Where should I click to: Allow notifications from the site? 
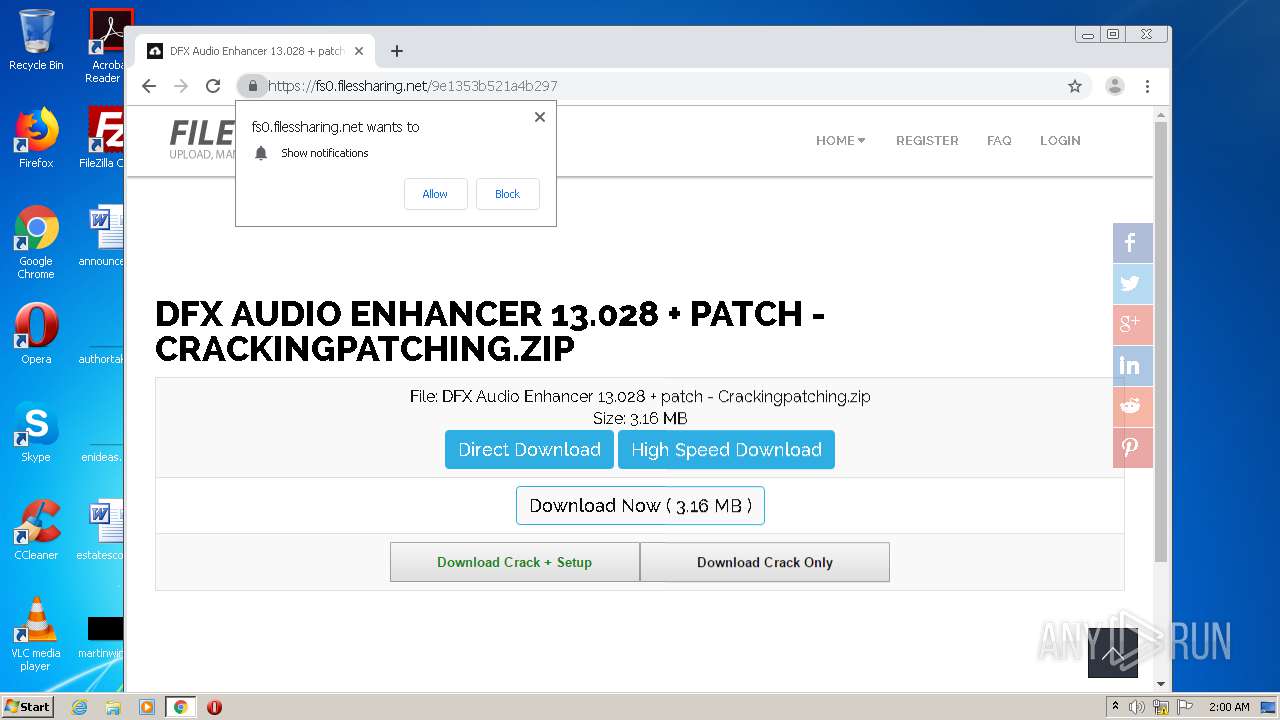click(435, 194)
